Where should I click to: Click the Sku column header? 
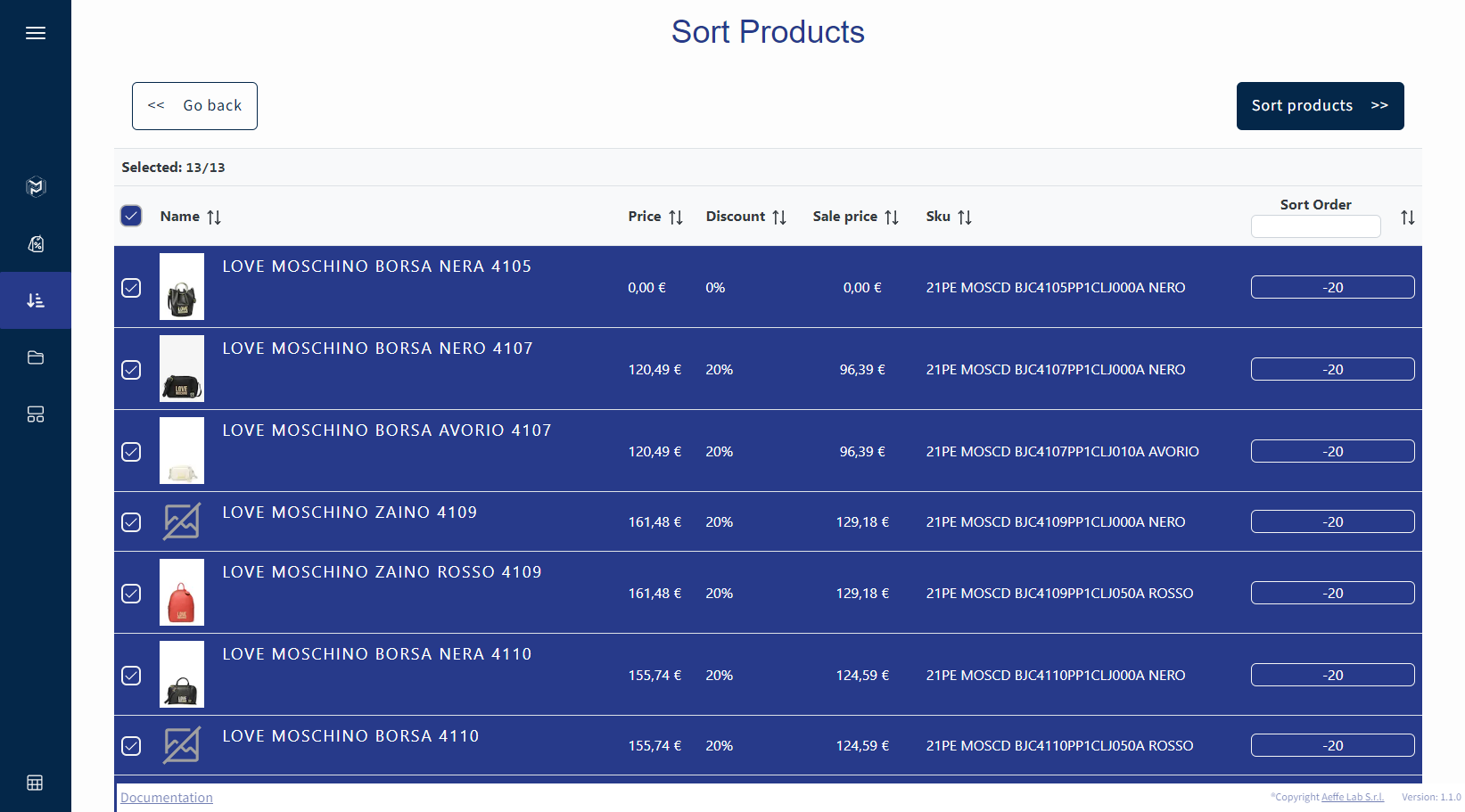click(938, 217)
